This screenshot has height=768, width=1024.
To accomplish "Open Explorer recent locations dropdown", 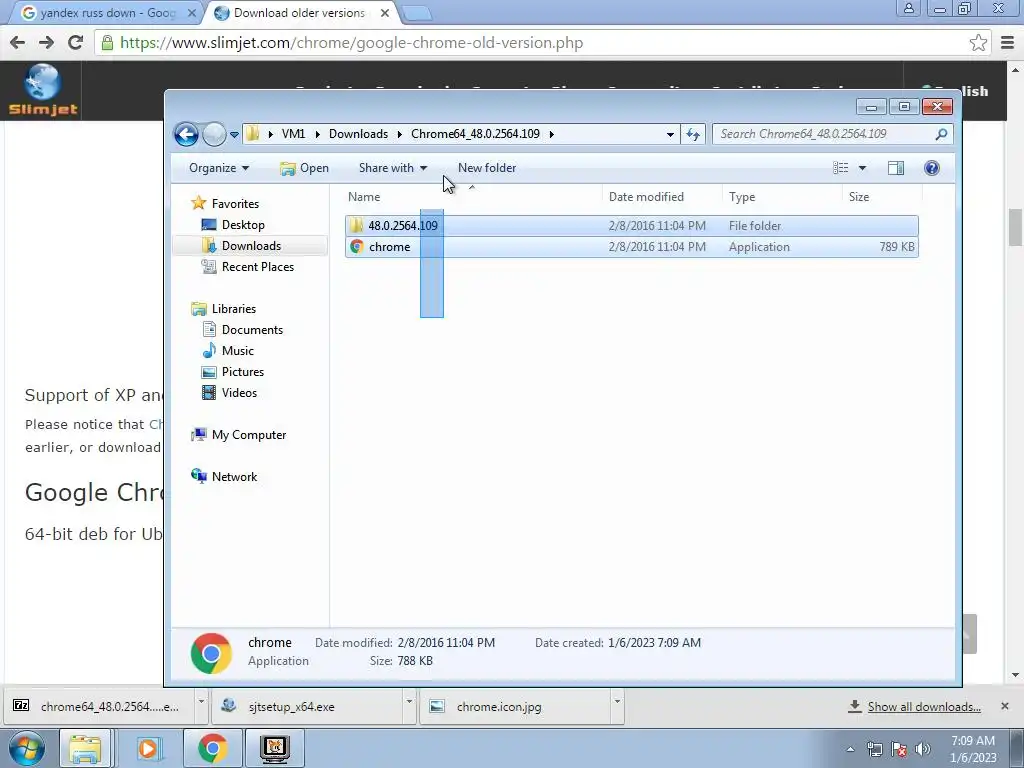I will [x=234, y=135].
